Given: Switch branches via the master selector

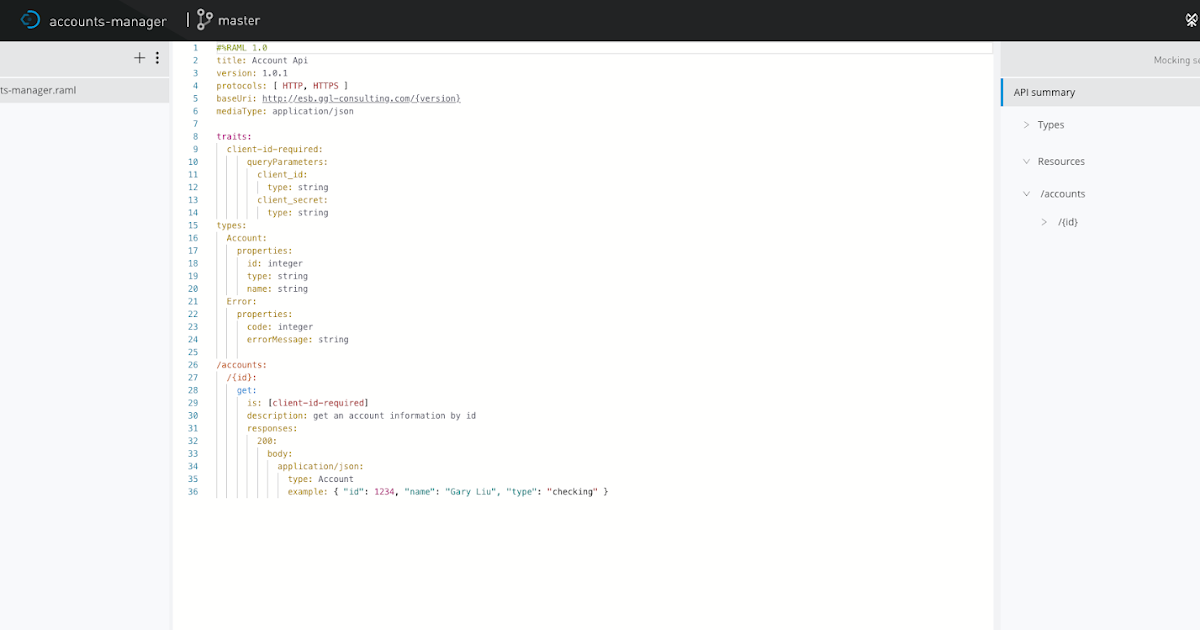Looking at the screenshot, I should tap(241, 19).
